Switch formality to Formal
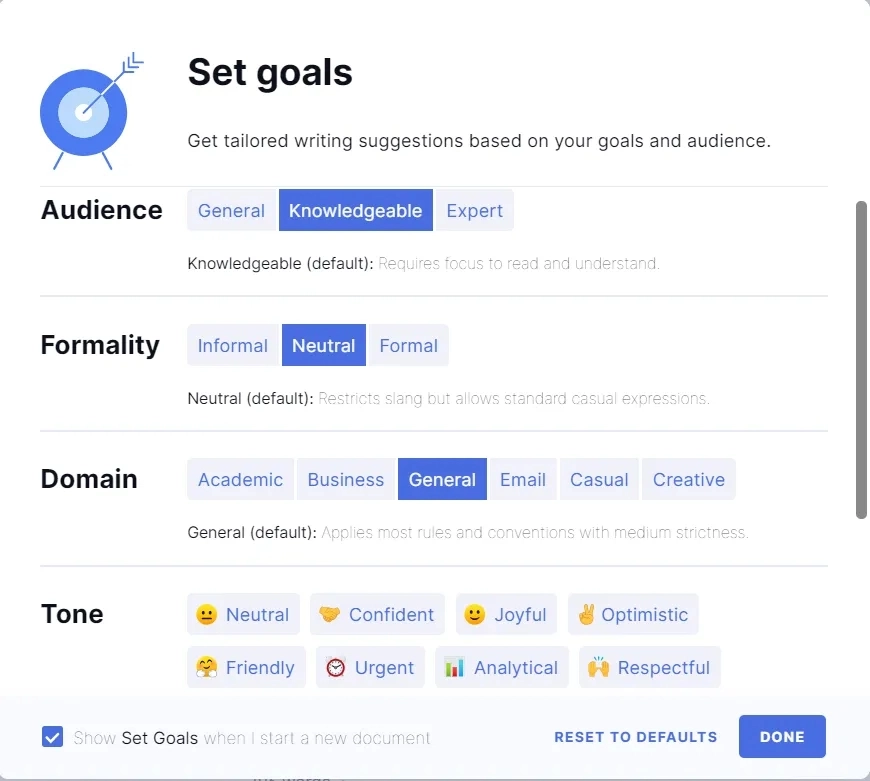 [409, 346]
